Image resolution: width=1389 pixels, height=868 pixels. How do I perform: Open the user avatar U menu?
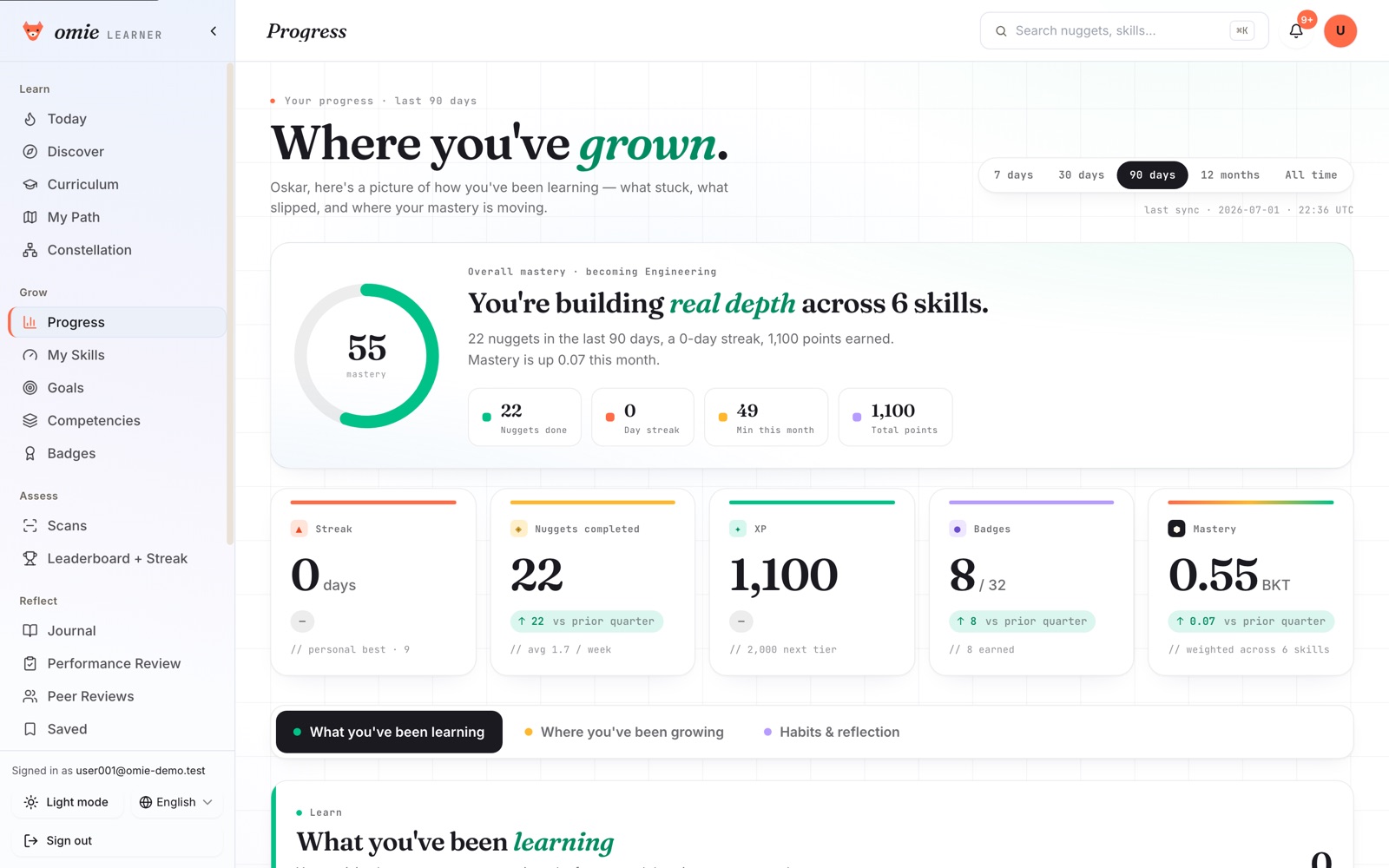1340,31
